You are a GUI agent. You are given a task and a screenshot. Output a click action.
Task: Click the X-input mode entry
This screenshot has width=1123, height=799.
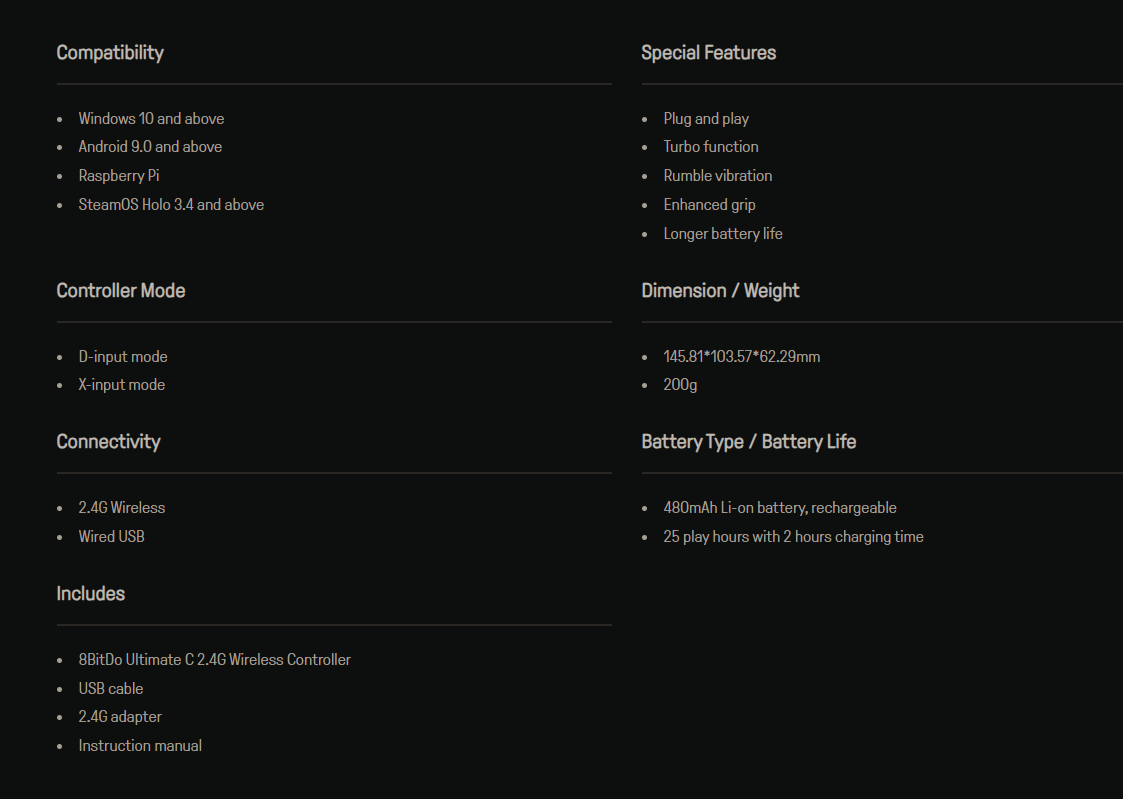(x=122, y=385)
